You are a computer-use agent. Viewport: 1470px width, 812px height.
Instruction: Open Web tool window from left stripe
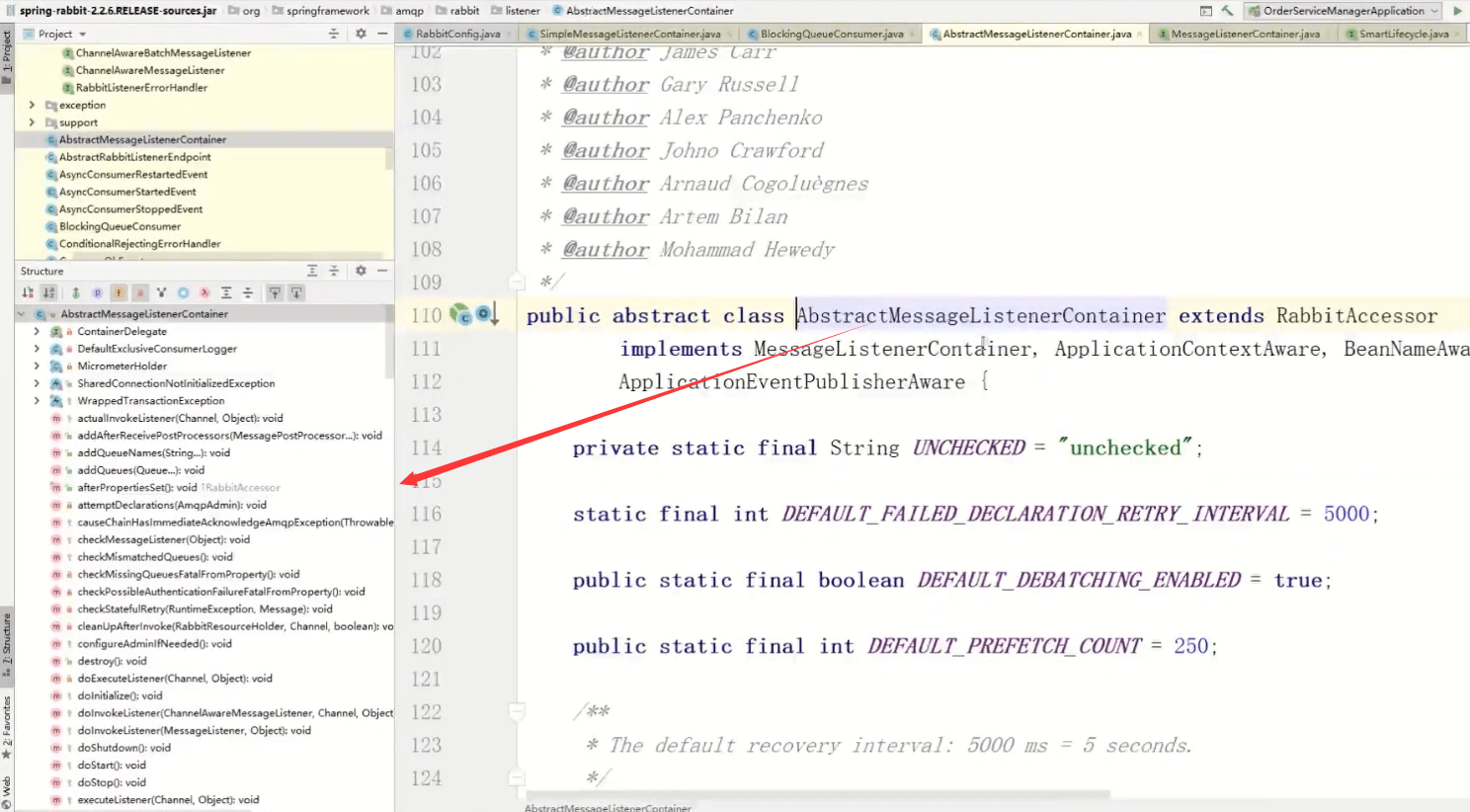(x=7, y=792)
